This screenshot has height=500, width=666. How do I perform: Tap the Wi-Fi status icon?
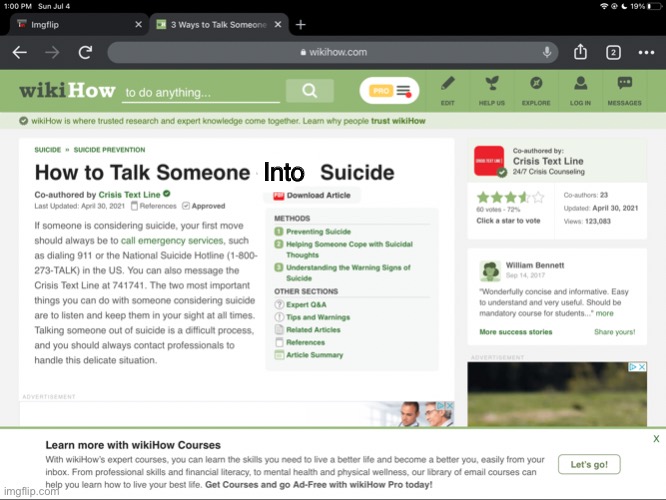(x=604, y=6)
